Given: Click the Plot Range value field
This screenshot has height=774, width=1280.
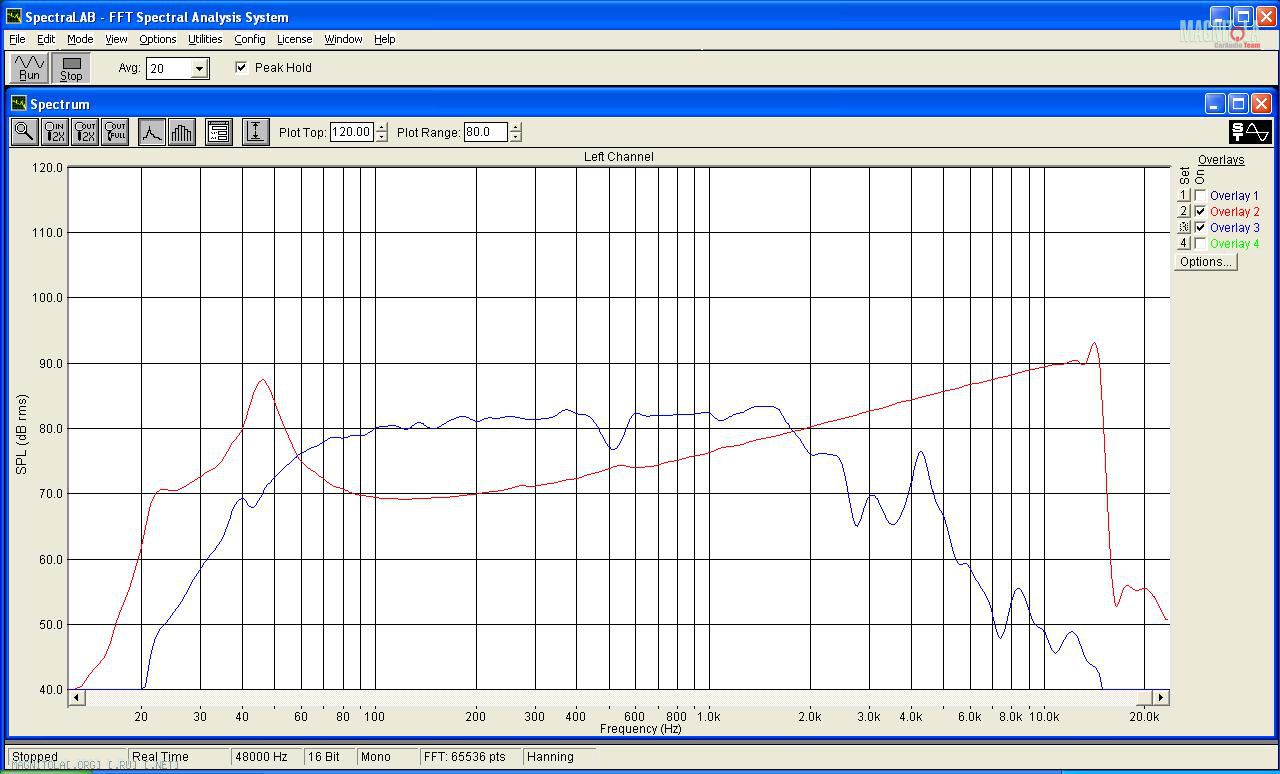Looking at the screenshot, I should coord(485,132).
